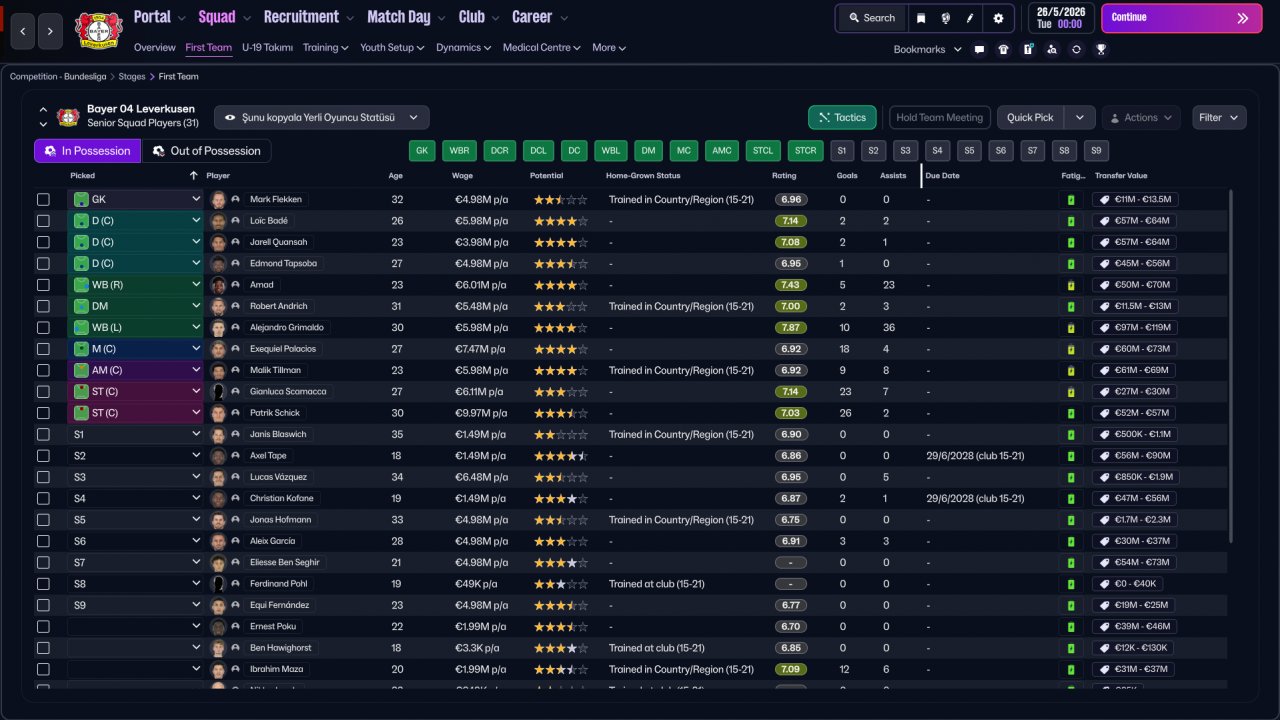Click the boot icon on In Possession
Image resolution: width=1280 pixels, height=720 pixels.
coord(50,151)
